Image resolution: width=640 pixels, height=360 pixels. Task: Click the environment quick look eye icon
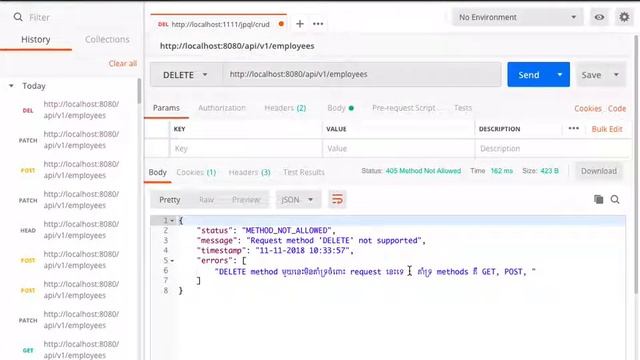click(600, 17)
